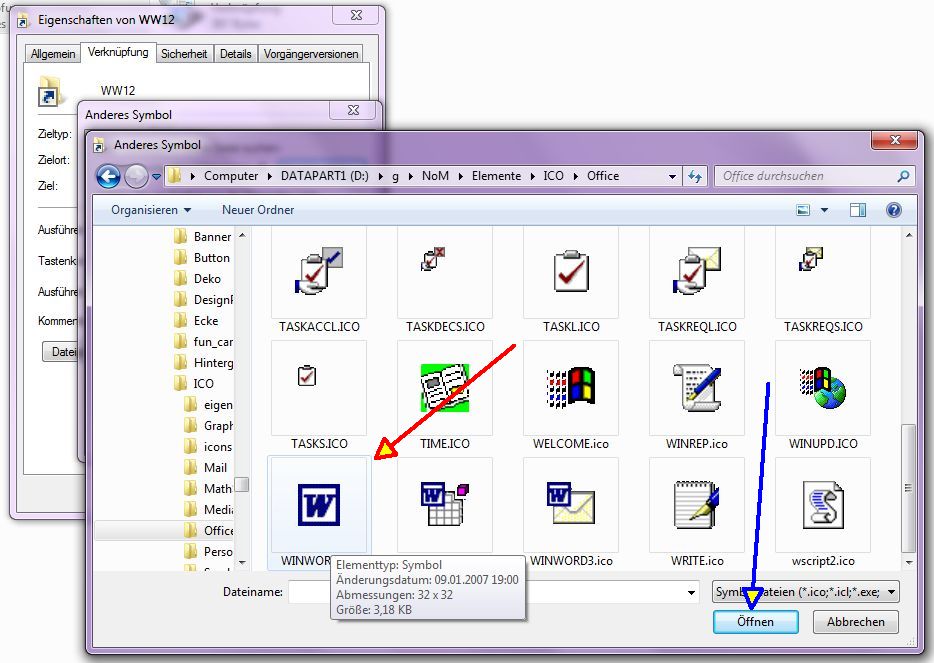Select the Word table icon beside WINWORD3
934x663 pixels.
445,505
